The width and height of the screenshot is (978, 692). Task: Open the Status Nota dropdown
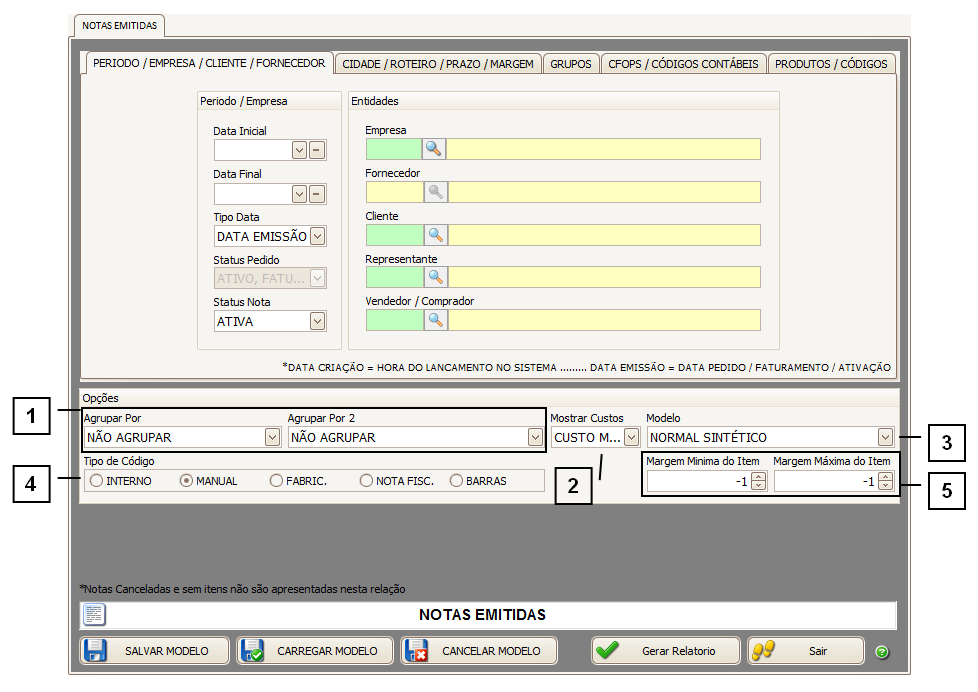pos(317,321)
